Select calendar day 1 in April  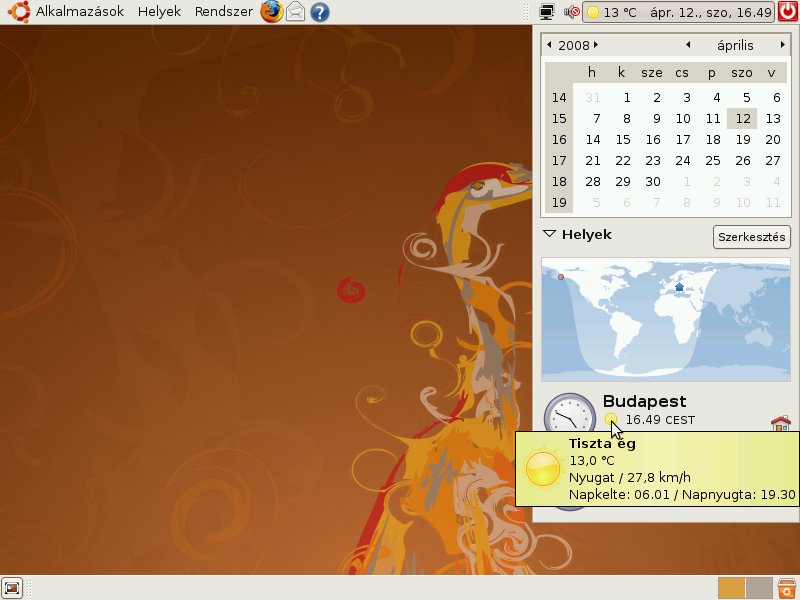coord(627,97)
